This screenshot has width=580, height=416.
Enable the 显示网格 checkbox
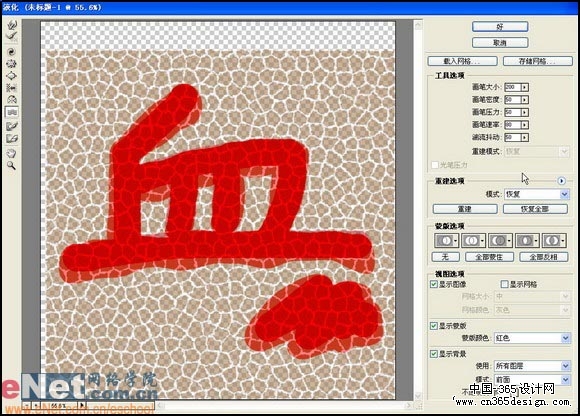click(504, 284)
